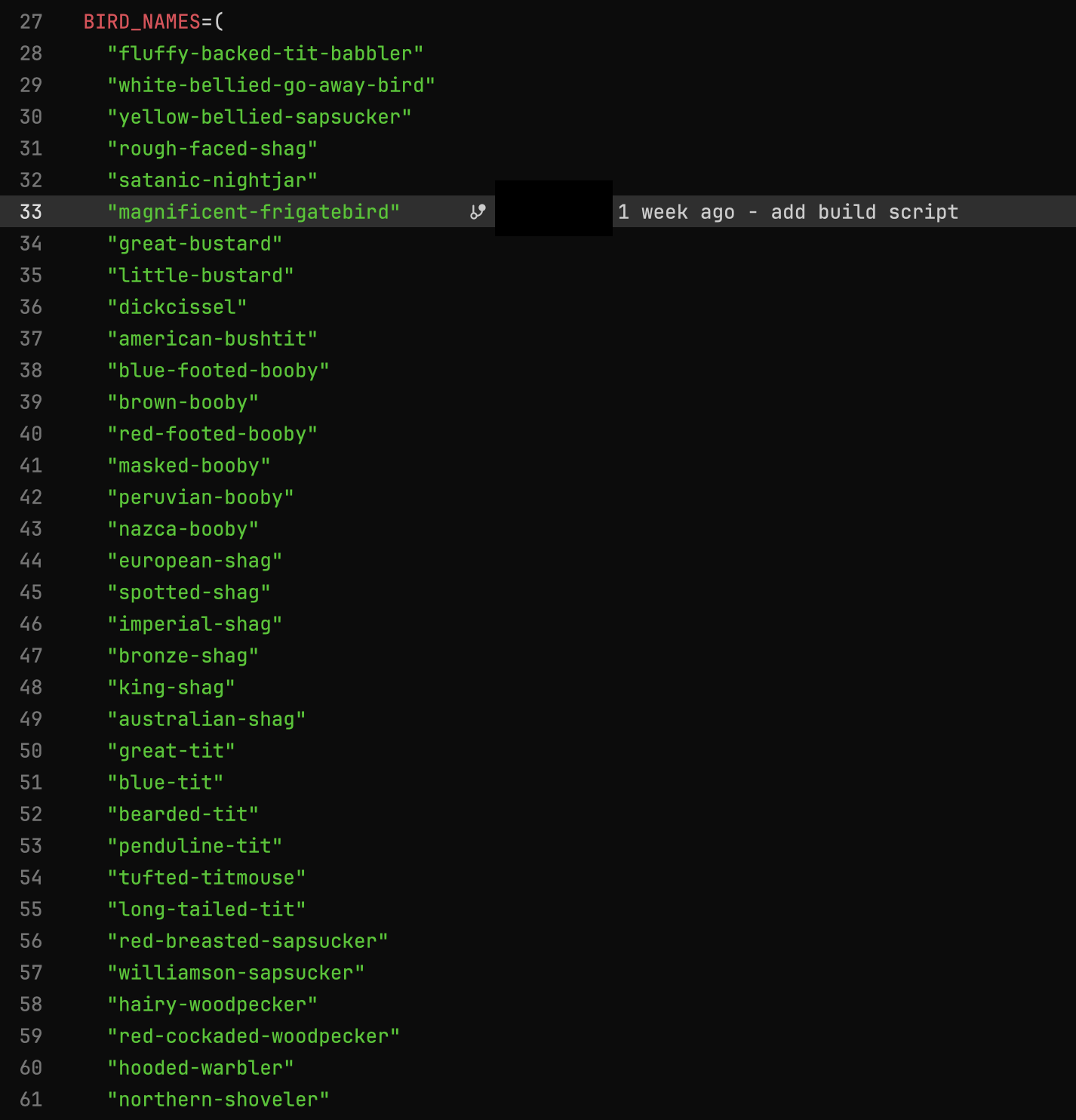Viewport: 1076px width, 1120px height.
Task: Place cursor in "yellow-bellied-sapsucker" entry
Action: [x=259, y=117]
